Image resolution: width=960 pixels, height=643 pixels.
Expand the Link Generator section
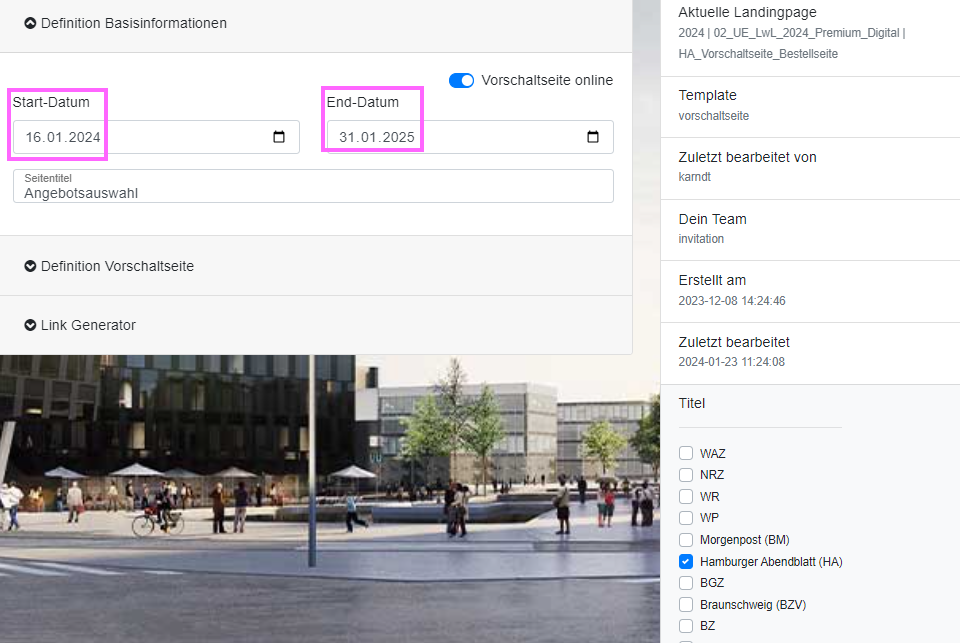point(88,325)
